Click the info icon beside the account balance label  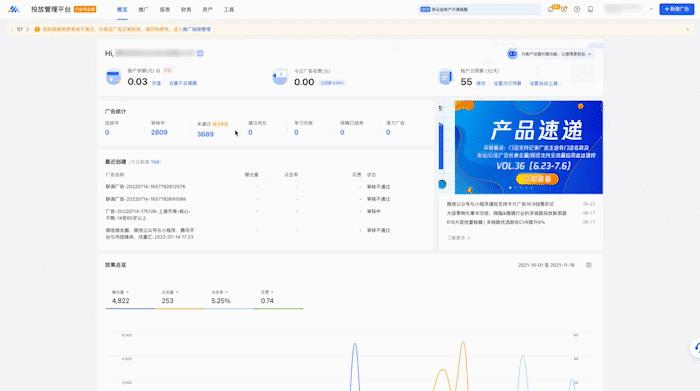point(158,71)
